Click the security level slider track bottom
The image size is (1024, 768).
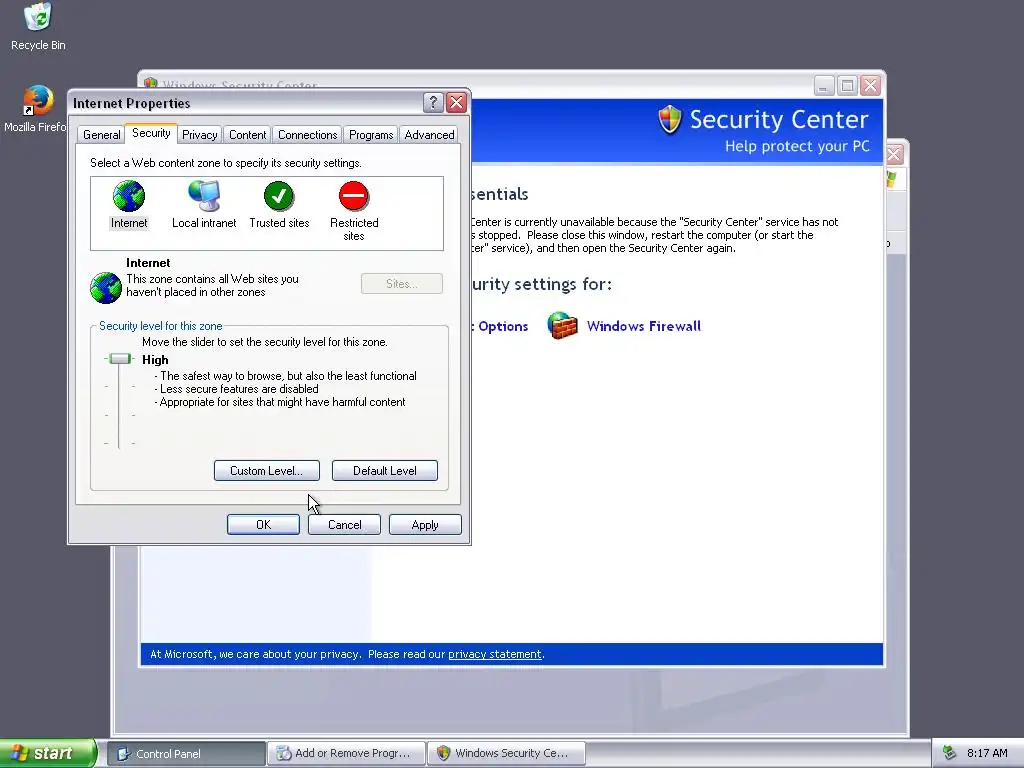tap(119, 443)
